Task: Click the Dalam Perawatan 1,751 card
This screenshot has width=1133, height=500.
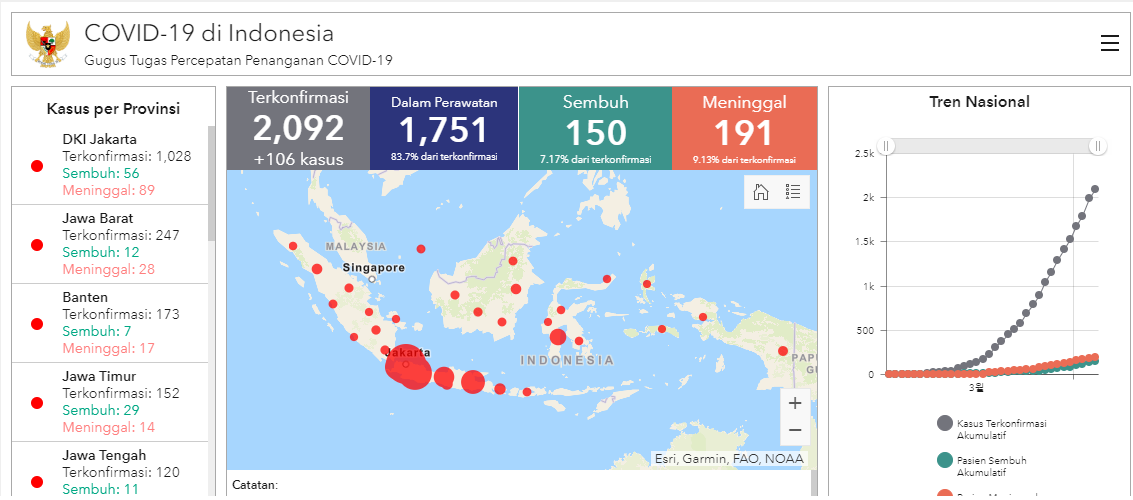Action: 444,129
